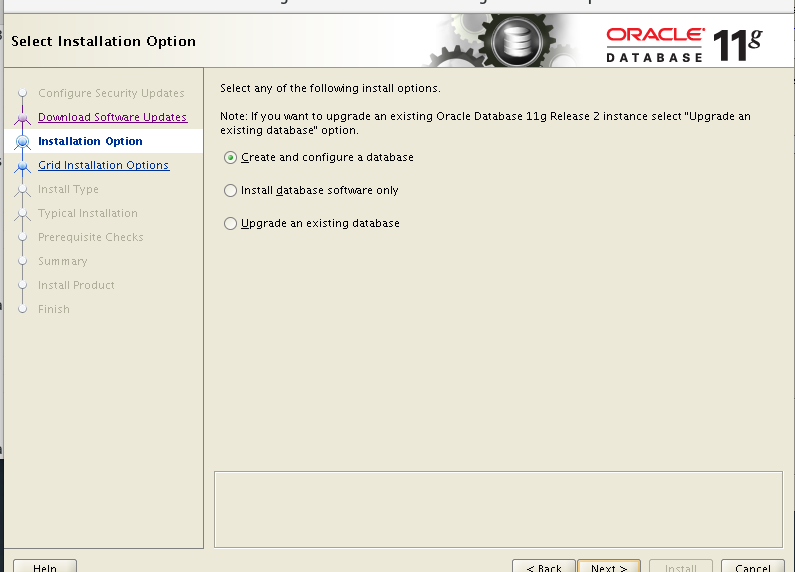The image size is (795, 572).
Task: Click the Download Software Updates step marker
Action: [22, 118]
